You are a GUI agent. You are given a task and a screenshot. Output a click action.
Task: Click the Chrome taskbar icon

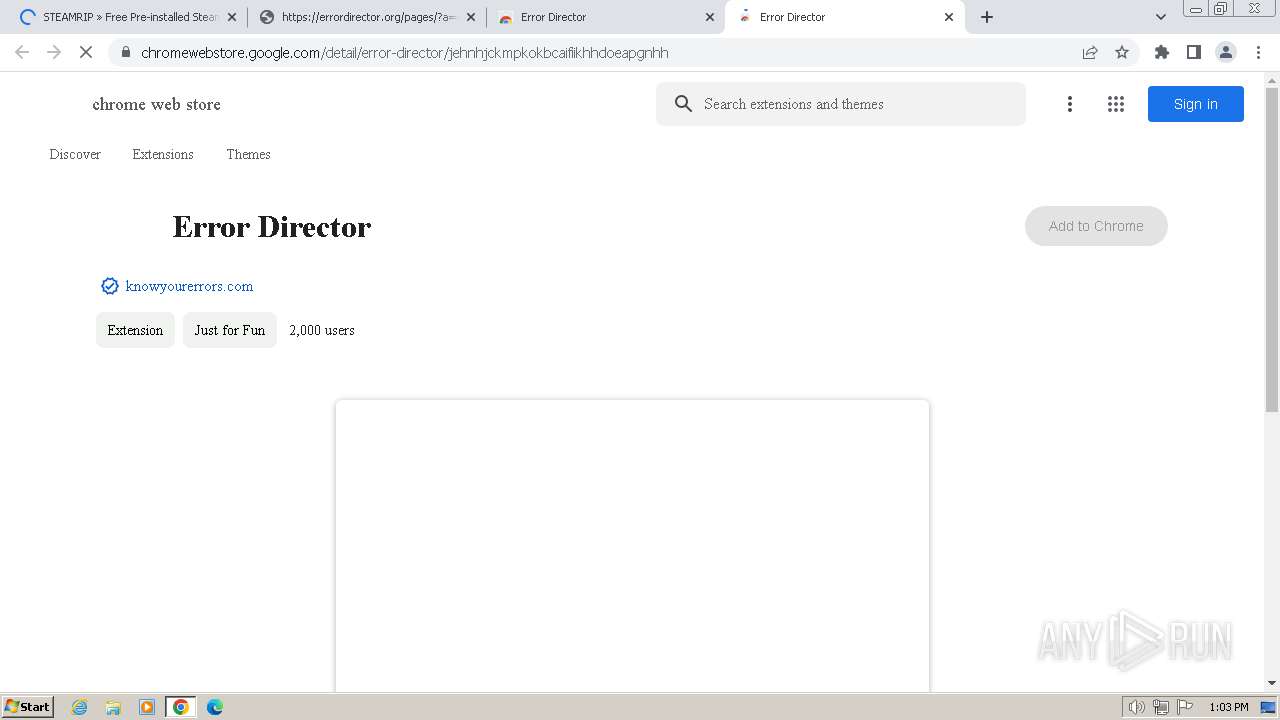tap(181, 707)
